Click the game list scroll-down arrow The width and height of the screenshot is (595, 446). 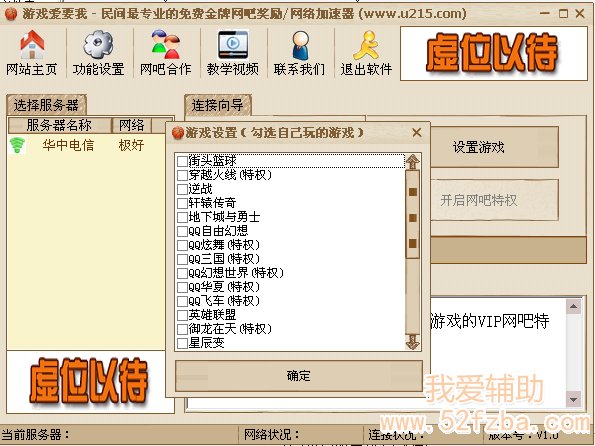[412, 342]
